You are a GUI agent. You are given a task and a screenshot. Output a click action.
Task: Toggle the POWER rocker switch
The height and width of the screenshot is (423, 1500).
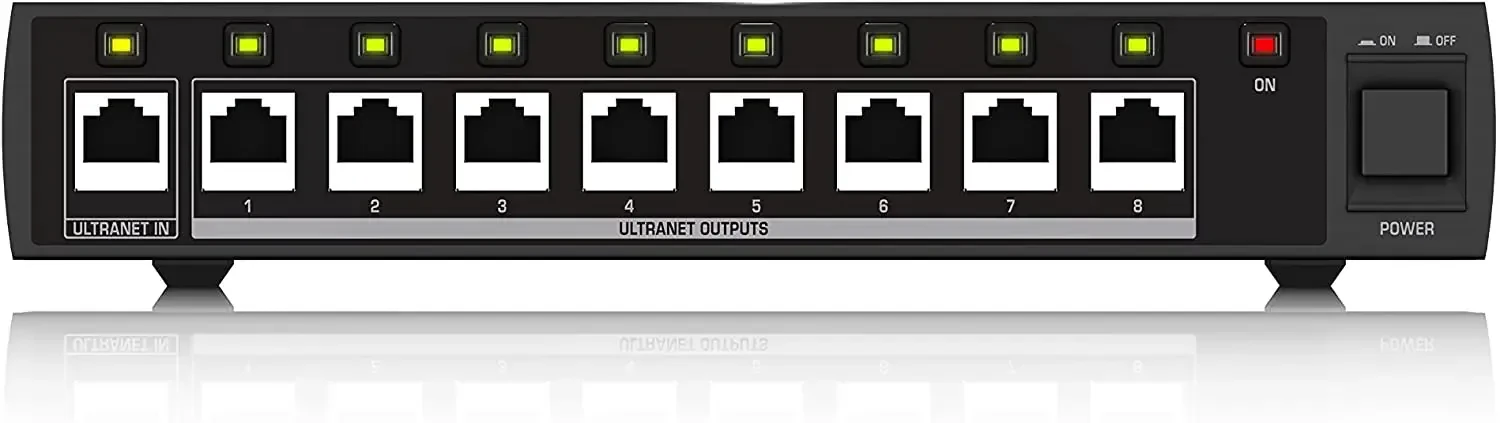[x=1406, y=134]
